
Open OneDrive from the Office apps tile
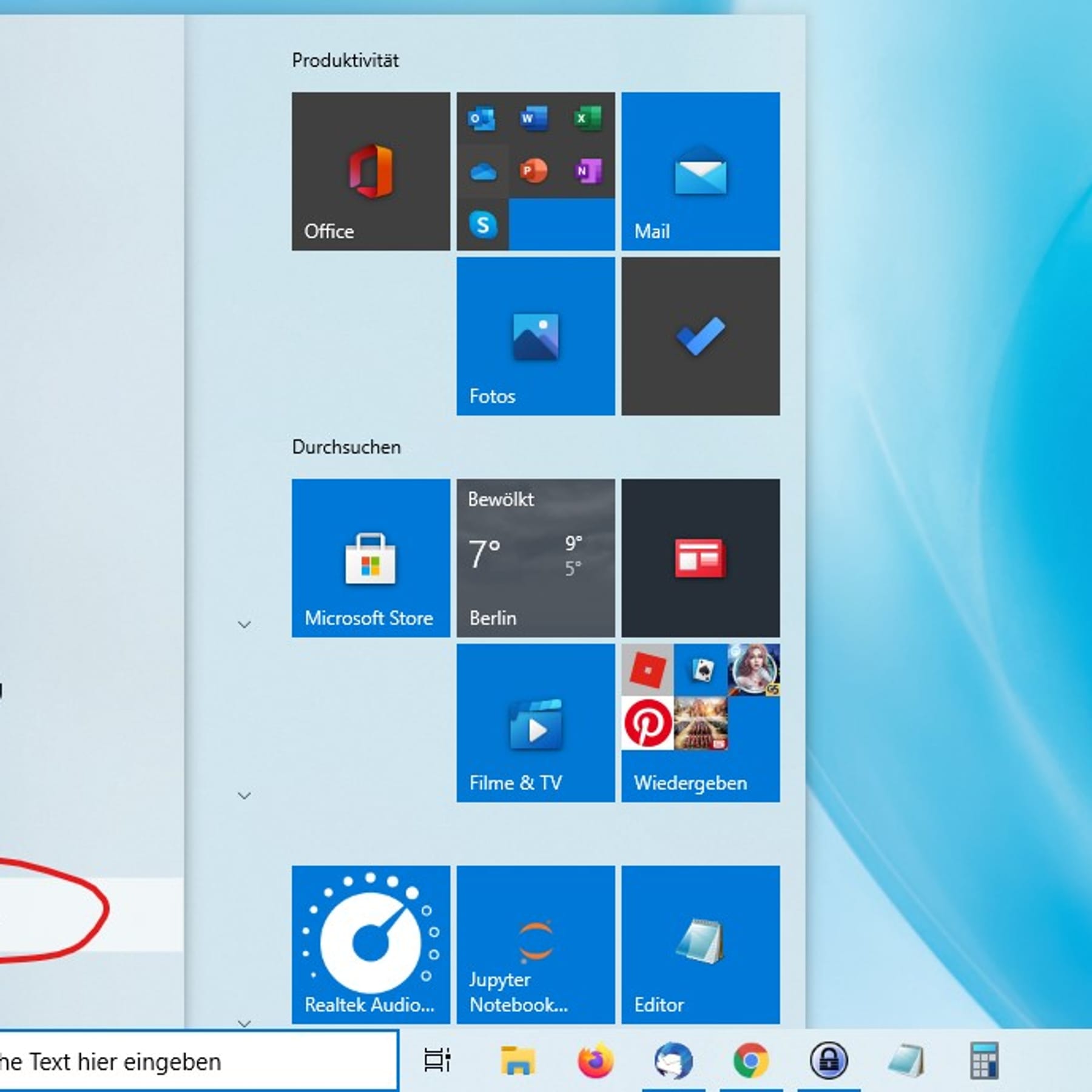click(x=483, y=172)
